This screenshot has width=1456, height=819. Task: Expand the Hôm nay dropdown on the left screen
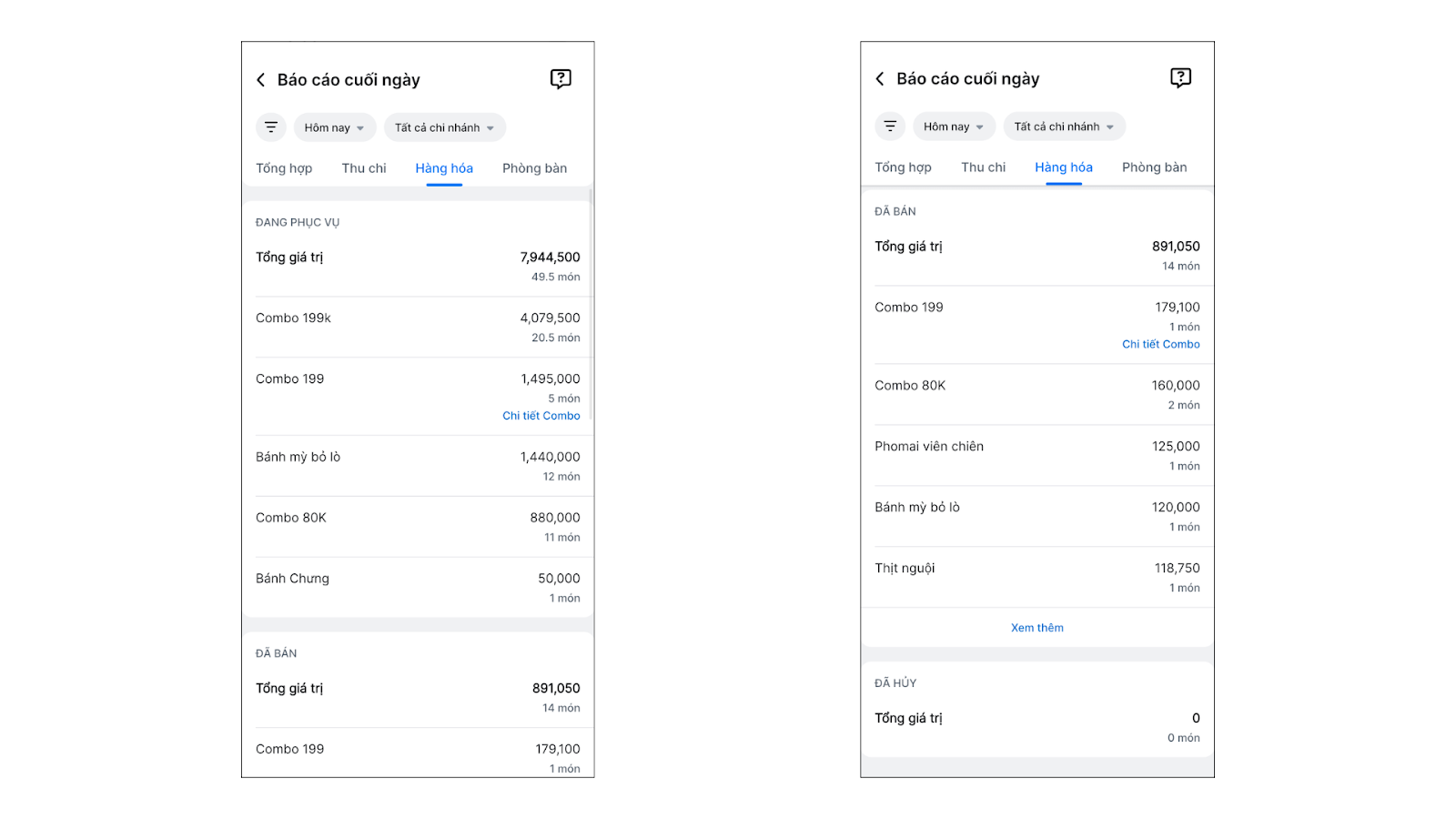[x=334, y=128]
